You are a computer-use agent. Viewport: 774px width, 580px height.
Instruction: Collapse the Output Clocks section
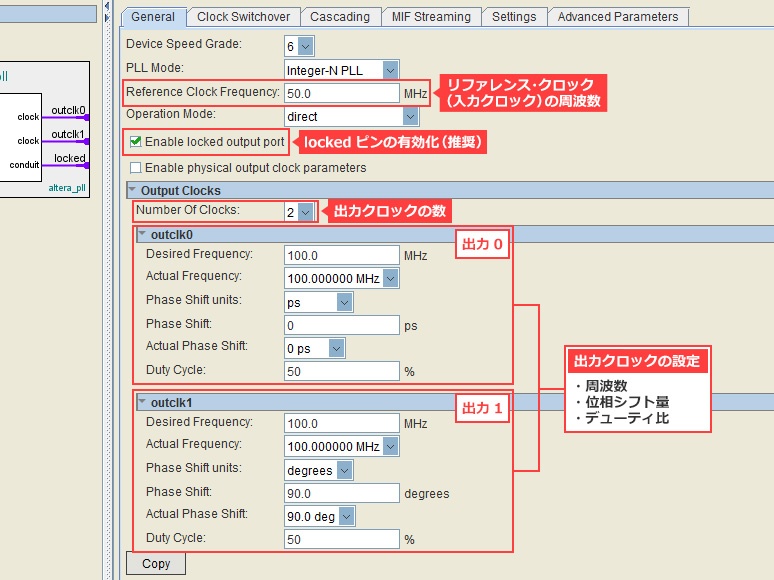coord(131,190)
